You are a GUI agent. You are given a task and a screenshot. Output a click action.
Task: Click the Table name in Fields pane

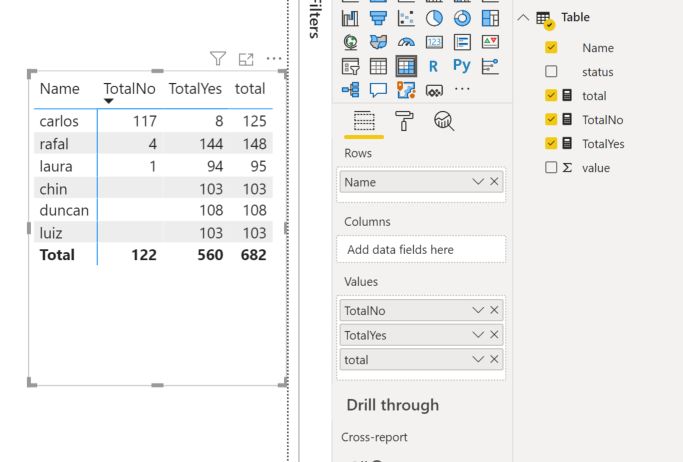point(575,17)
